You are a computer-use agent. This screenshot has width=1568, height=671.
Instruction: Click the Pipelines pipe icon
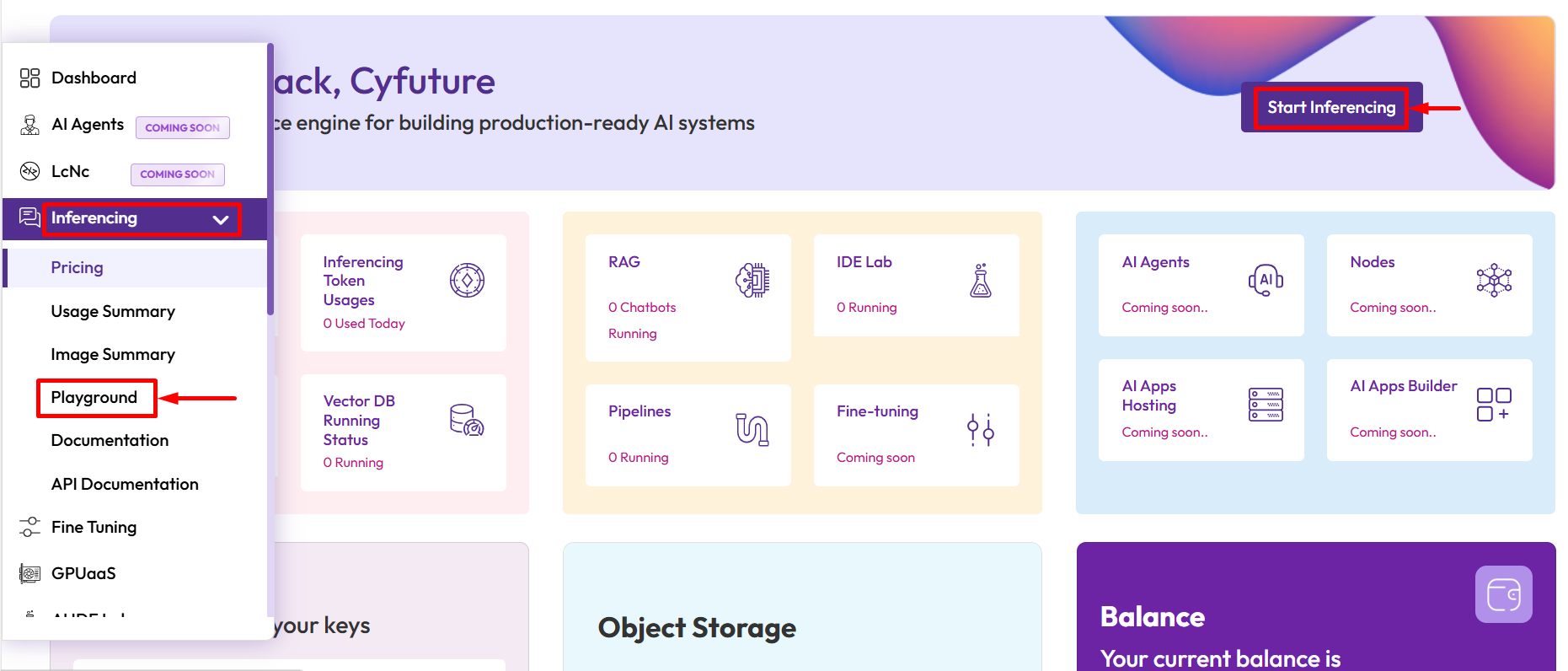[752, 429]
